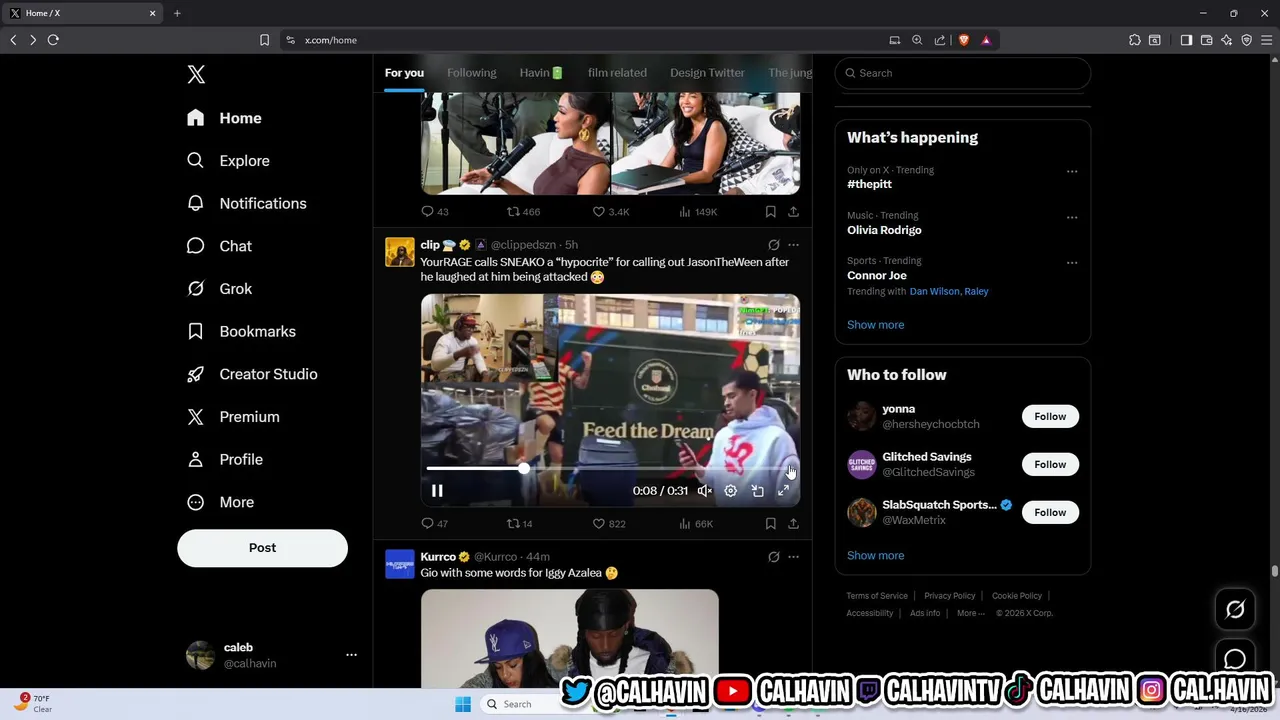Click the Post button
The width and height of the screenshot is (1280, 720).
point(262,548)
